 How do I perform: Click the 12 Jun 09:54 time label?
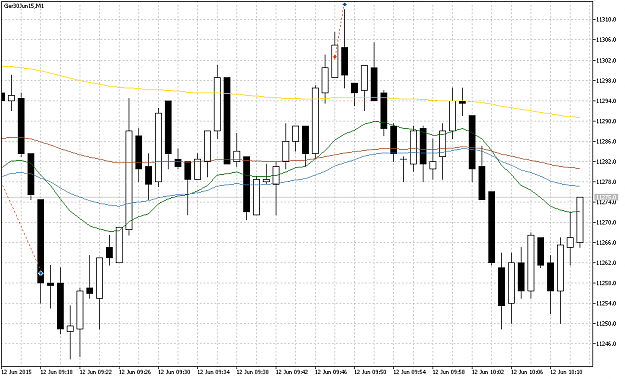pyautogui.click(x=410, y=372)
